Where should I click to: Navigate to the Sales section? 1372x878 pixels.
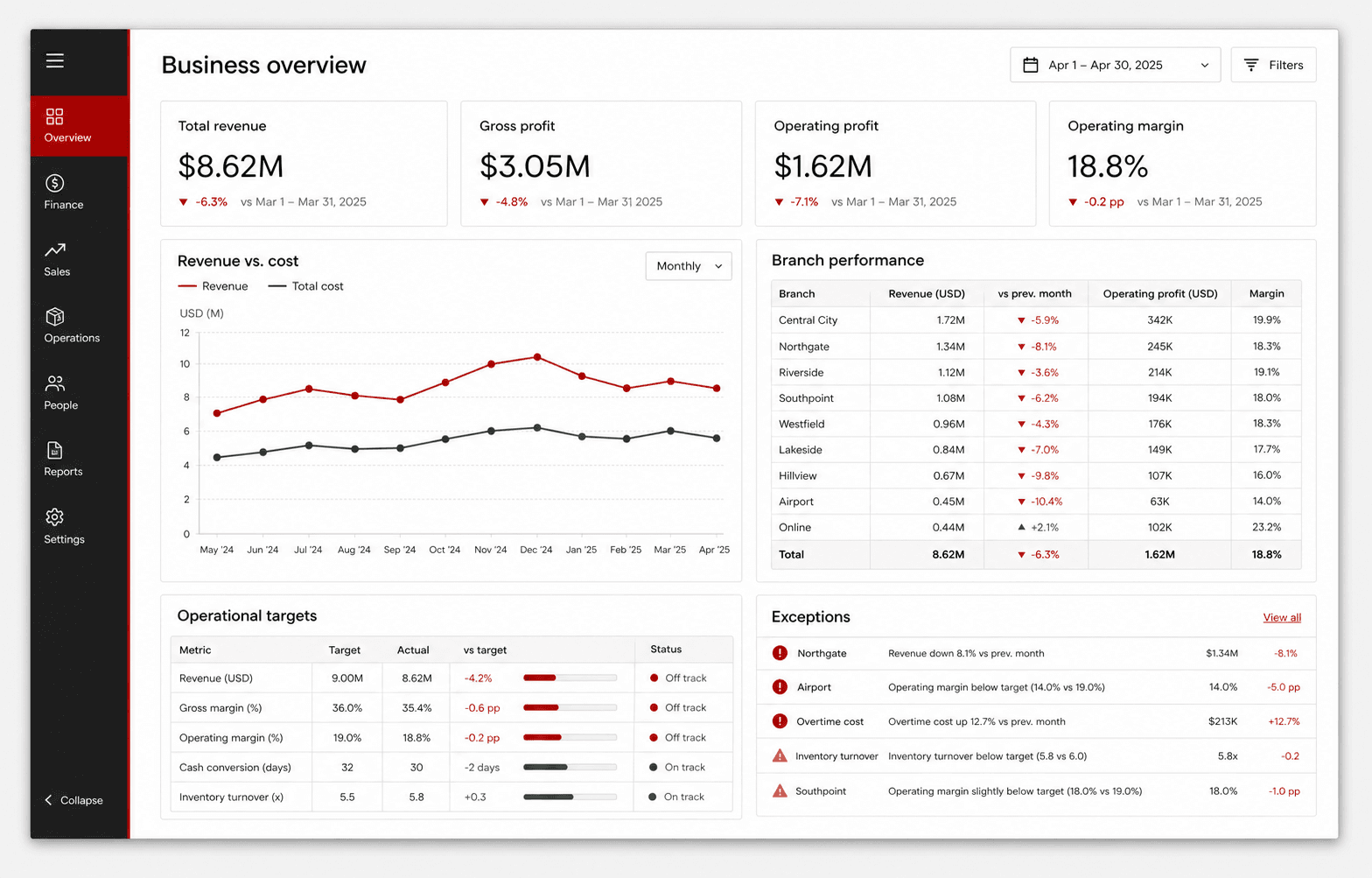click(x=57, y=260)
